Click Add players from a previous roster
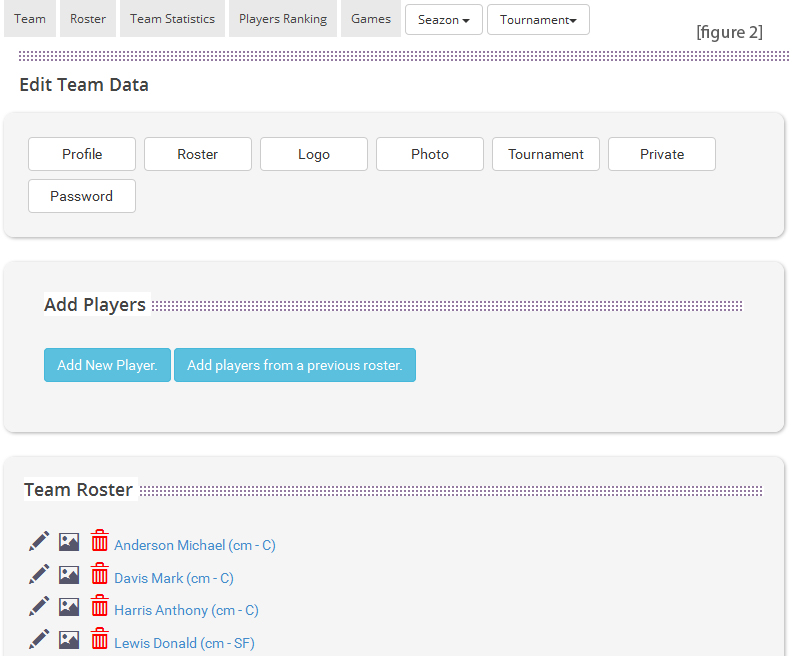The image size is (792, 656). (294, 365)
